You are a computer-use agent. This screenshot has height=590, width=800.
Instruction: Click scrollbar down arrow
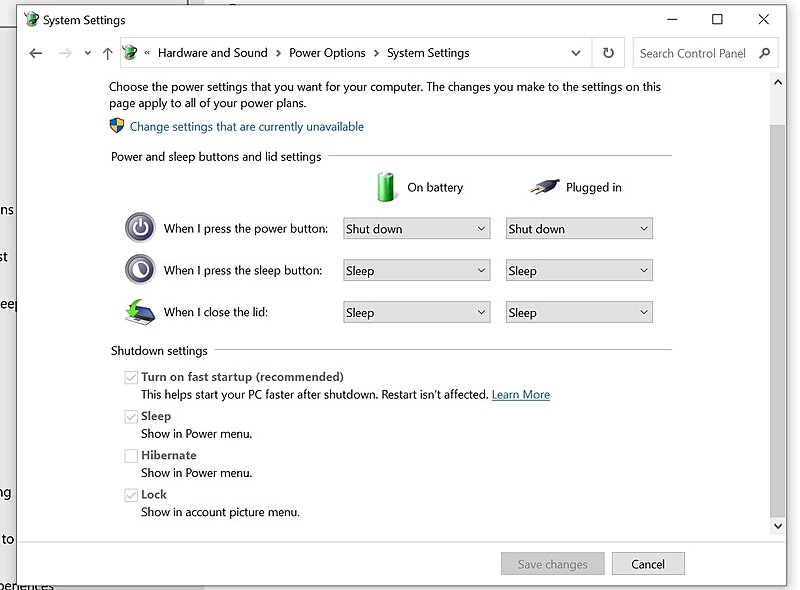(x=778, y=526)
